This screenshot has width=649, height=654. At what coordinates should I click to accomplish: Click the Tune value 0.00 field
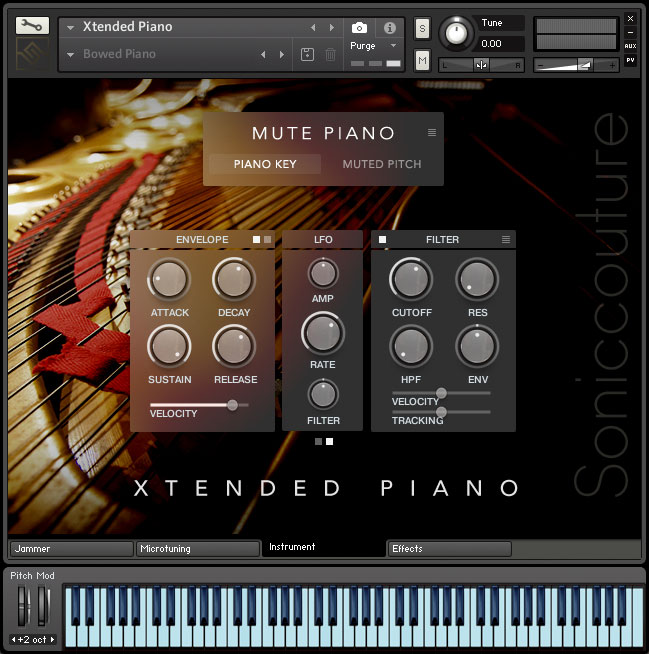[499, 43]
